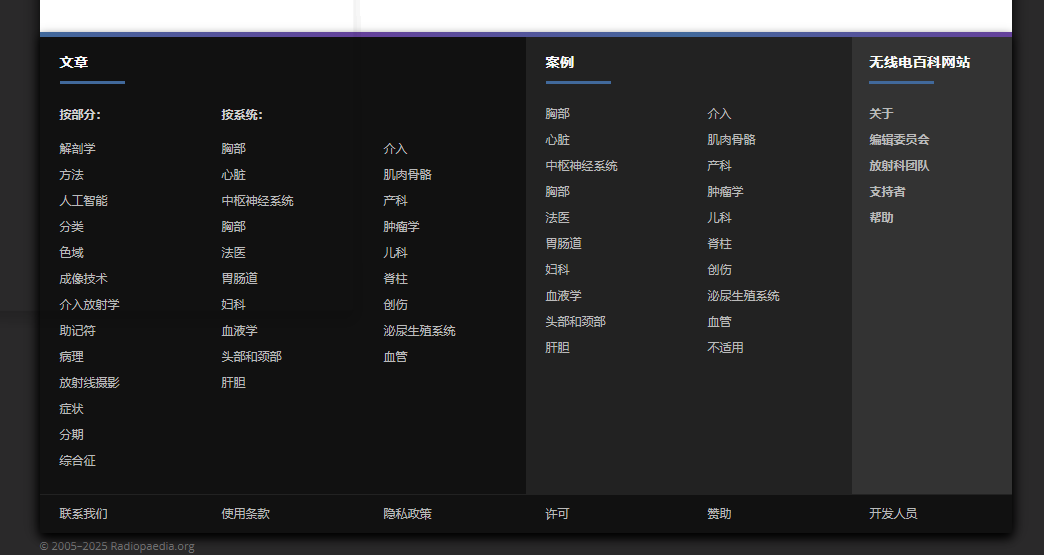Select the 色域 articles link
This screenshot has height=555, width=1044.
pos(71,252)
